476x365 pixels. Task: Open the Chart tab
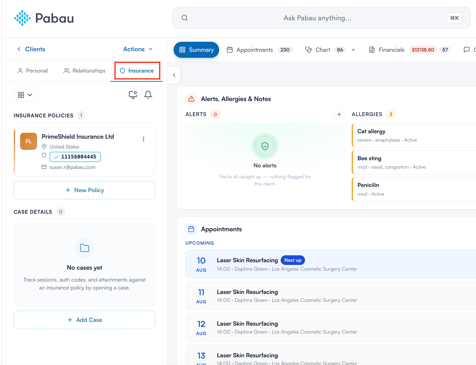pyautogui.click(x=325, y=50)
